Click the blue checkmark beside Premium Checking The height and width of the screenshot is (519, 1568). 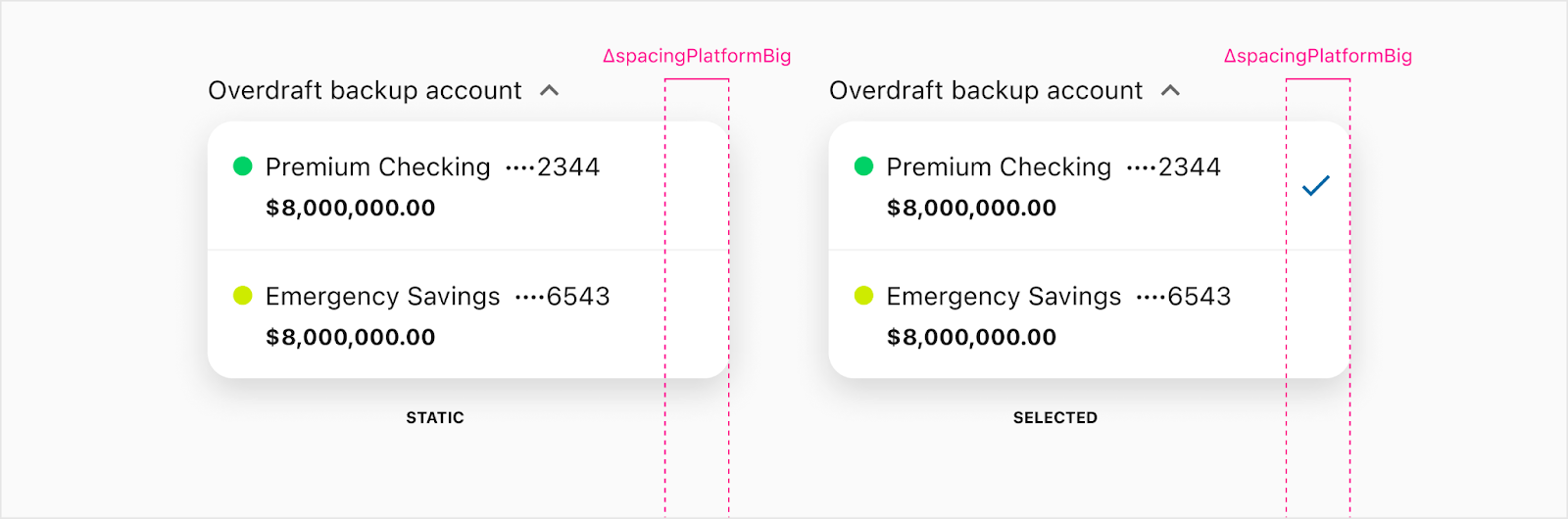[1315, 185]
